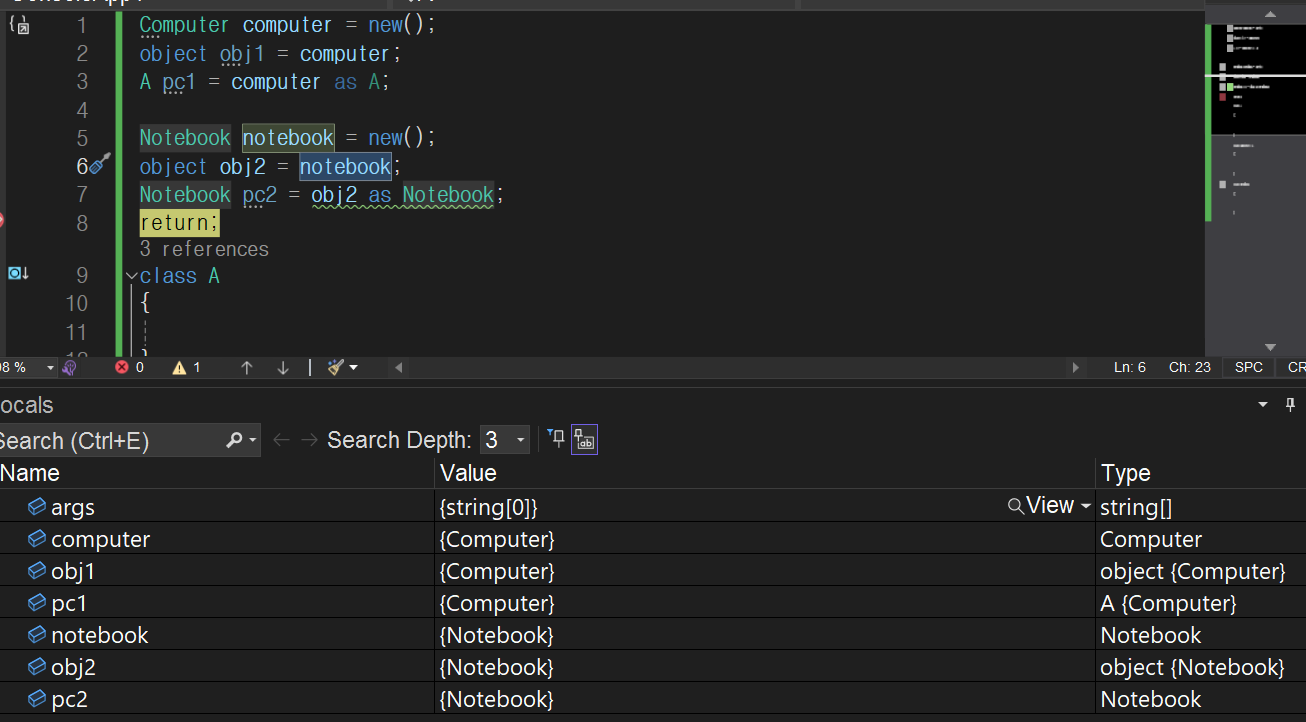The height and width of the screenshot is (722, 1306).
Task: Click the variable icon next to pc2
Action: click(36, 699)
